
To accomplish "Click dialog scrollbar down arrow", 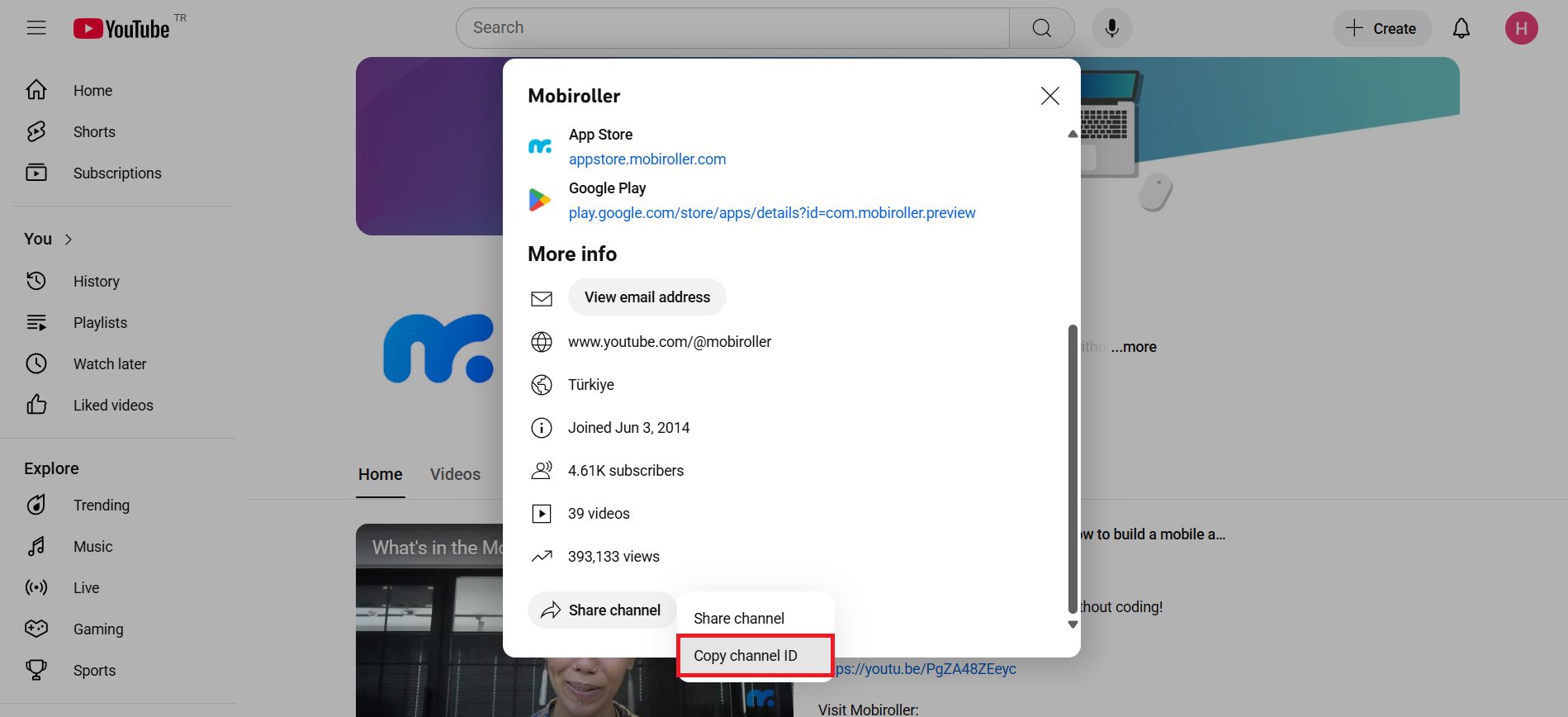I will coord(1073,624).
